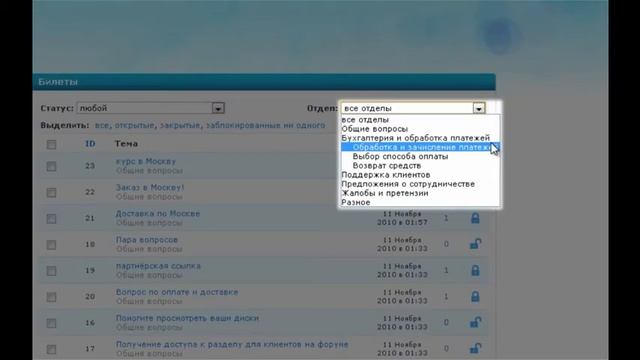
Task: Select 'Жалобы и претензии' option
Action: (420, 193)
